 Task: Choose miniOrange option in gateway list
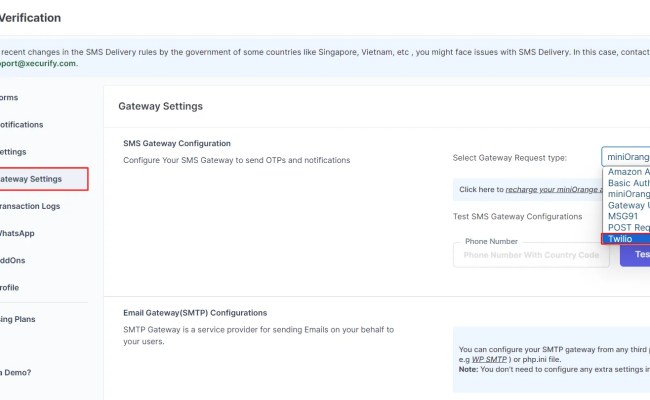[x=626, y=194]
